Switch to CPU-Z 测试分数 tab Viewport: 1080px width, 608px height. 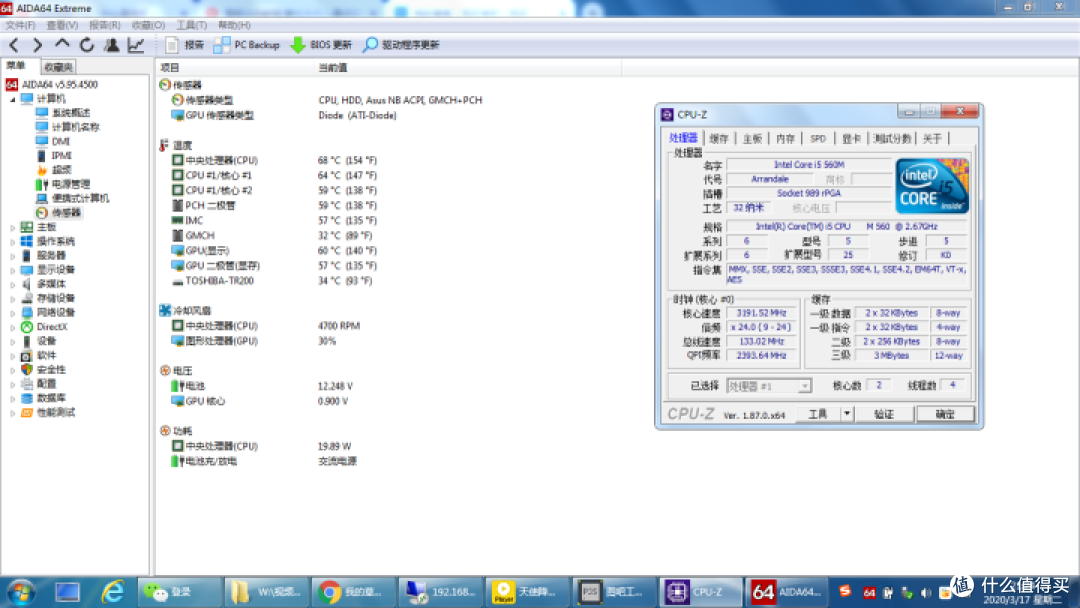point(892,139)
